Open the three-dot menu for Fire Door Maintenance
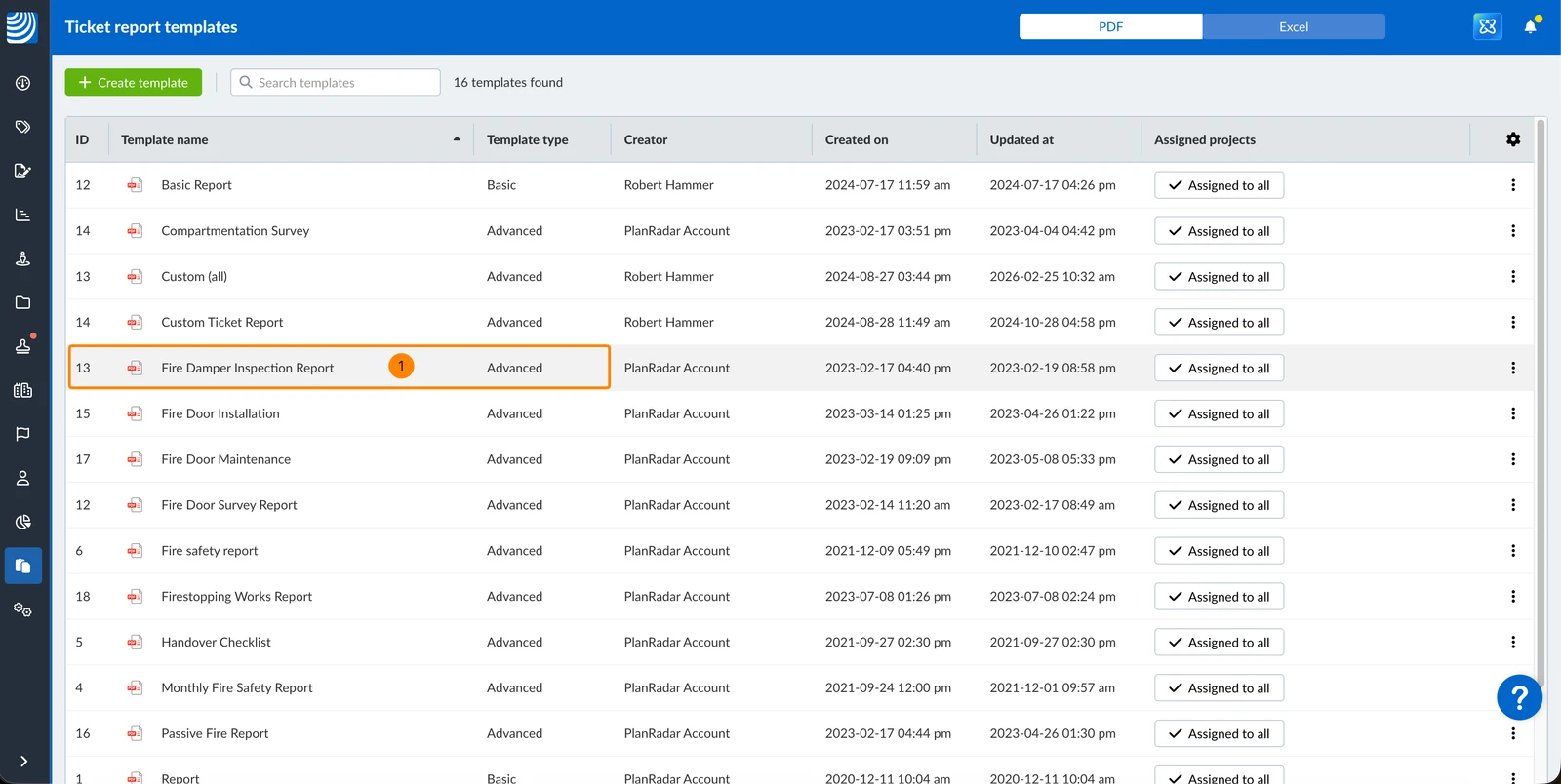Screen dimensions: 1561x784 1513,459
